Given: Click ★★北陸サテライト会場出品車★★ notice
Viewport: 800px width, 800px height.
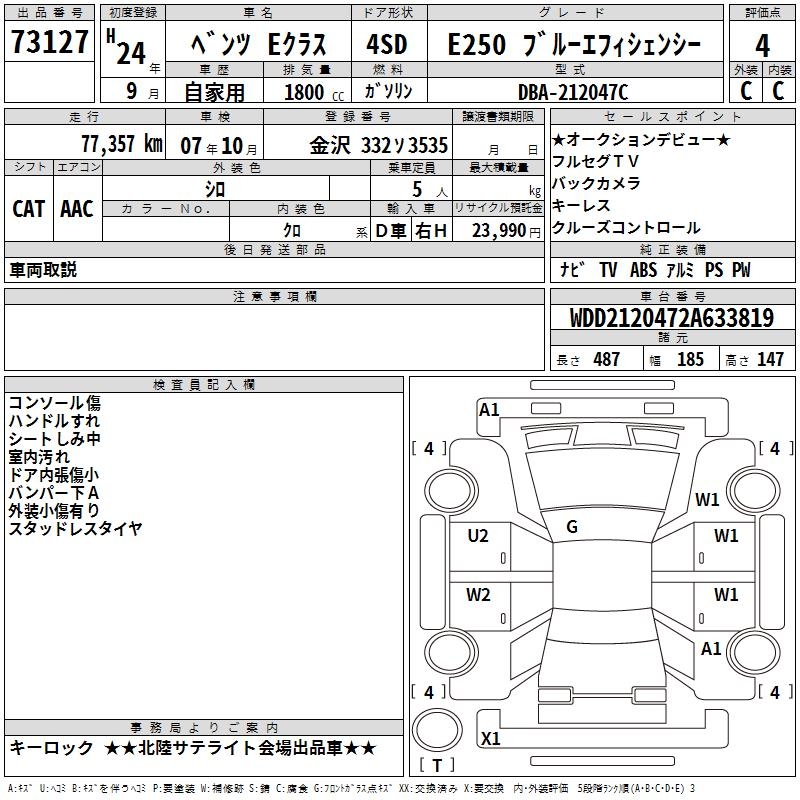Looking at the screenshot, I should point(240,748).
